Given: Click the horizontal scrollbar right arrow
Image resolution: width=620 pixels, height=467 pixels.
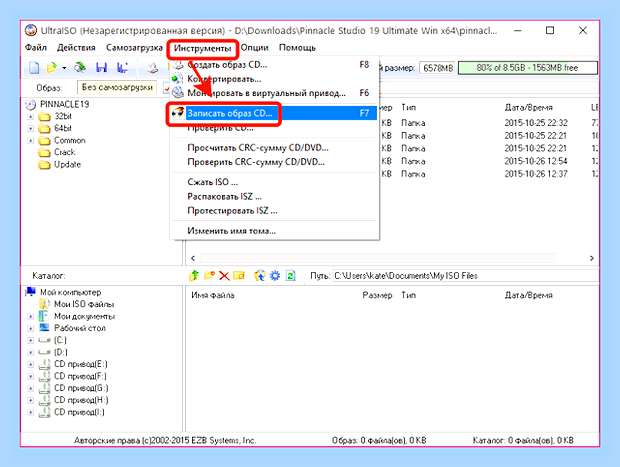Looking at the screenshot, I should [x=592, y=258].
